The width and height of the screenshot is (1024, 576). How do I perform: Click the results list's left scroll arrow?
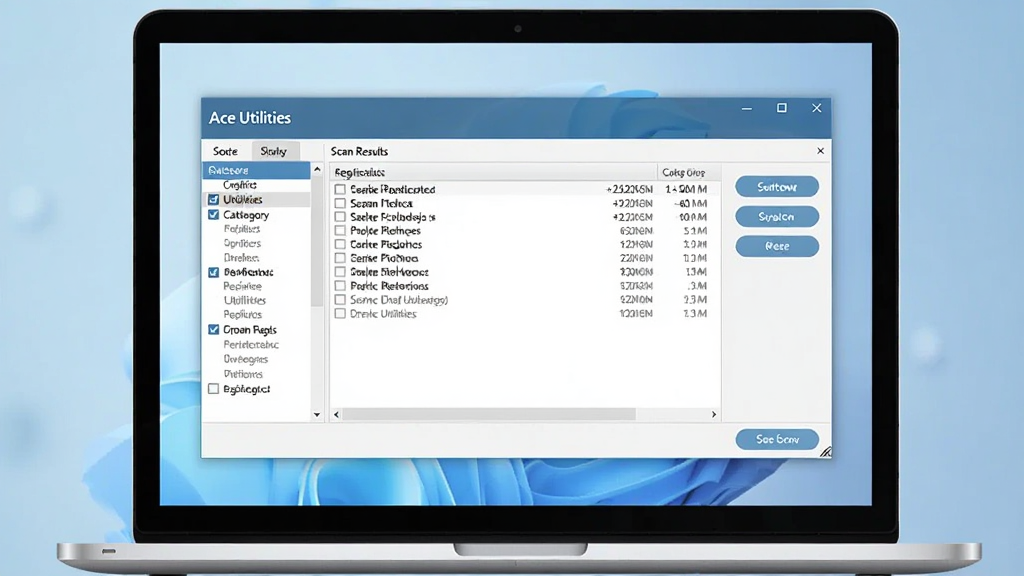point(336,415)
